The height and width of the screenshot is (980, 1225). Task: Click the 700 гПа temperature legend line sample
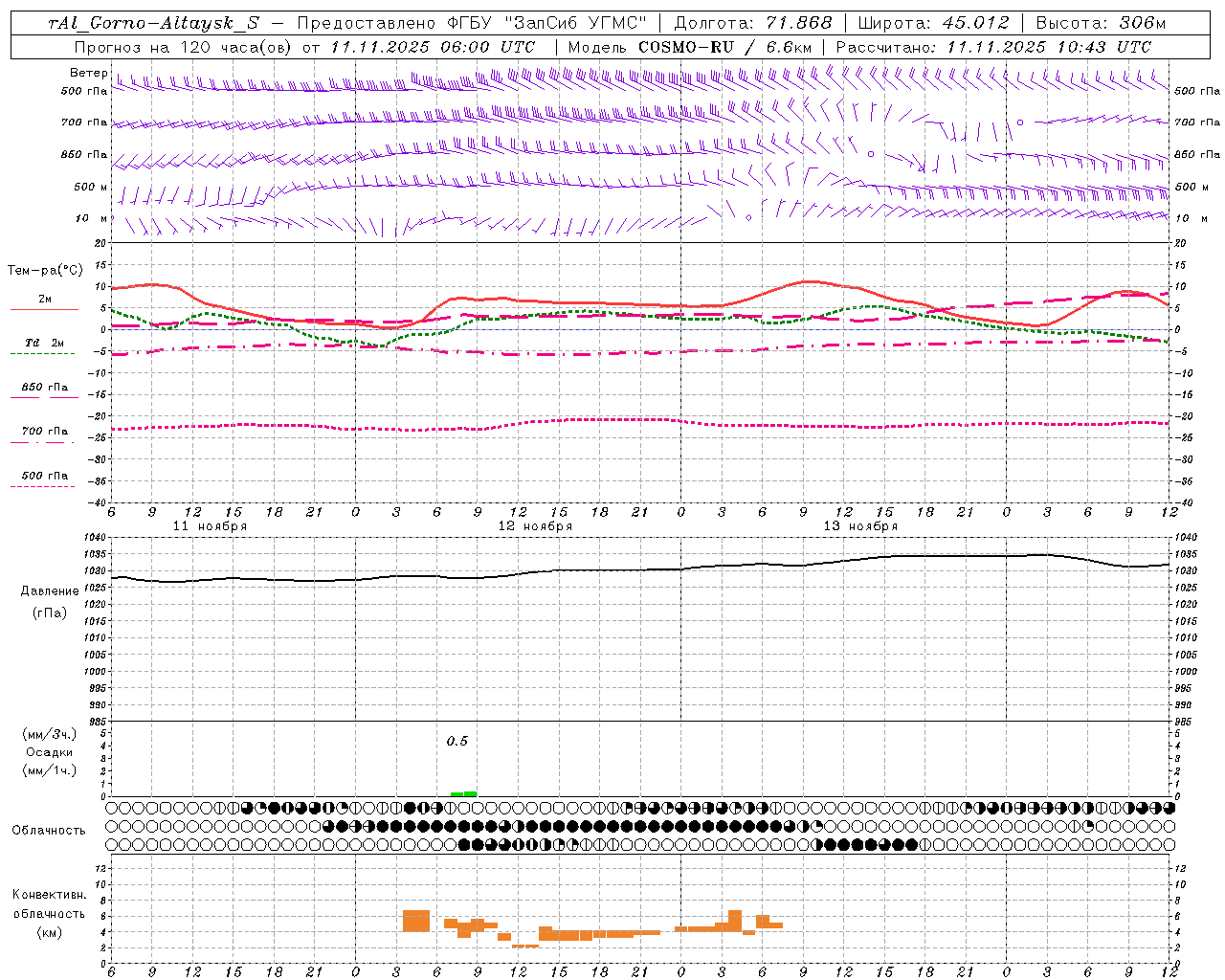pyautogui.click(x=42, y=442)
